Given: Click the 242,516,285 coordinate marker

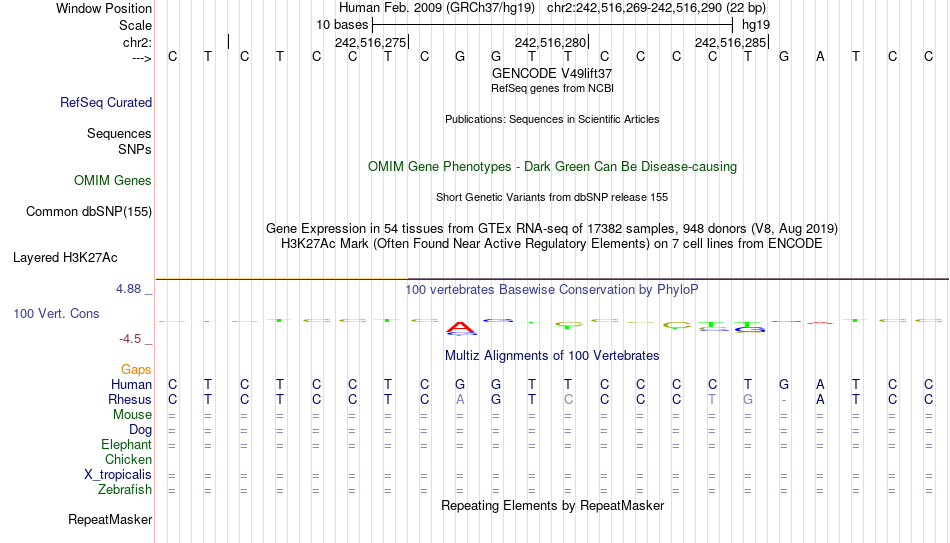Looking at the screenshot, I should click(731, 42).
